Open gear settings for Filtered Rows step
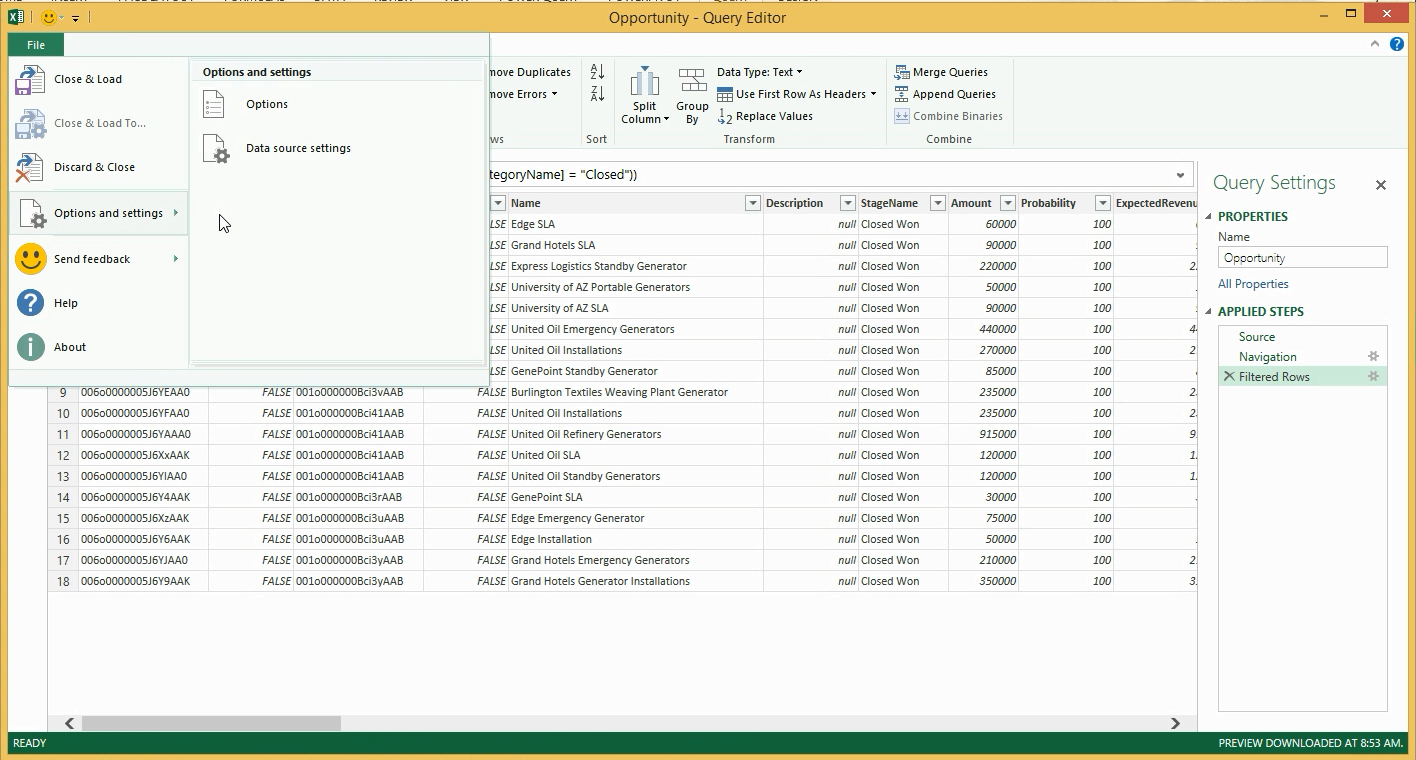Viewport: 1416px width, 760px height. [1373, 377]
